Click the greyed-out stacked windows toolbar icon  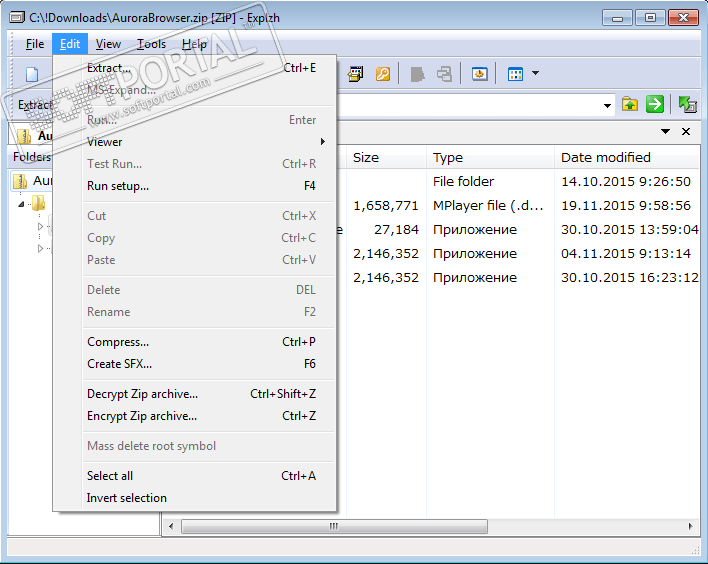pos(444,74)
